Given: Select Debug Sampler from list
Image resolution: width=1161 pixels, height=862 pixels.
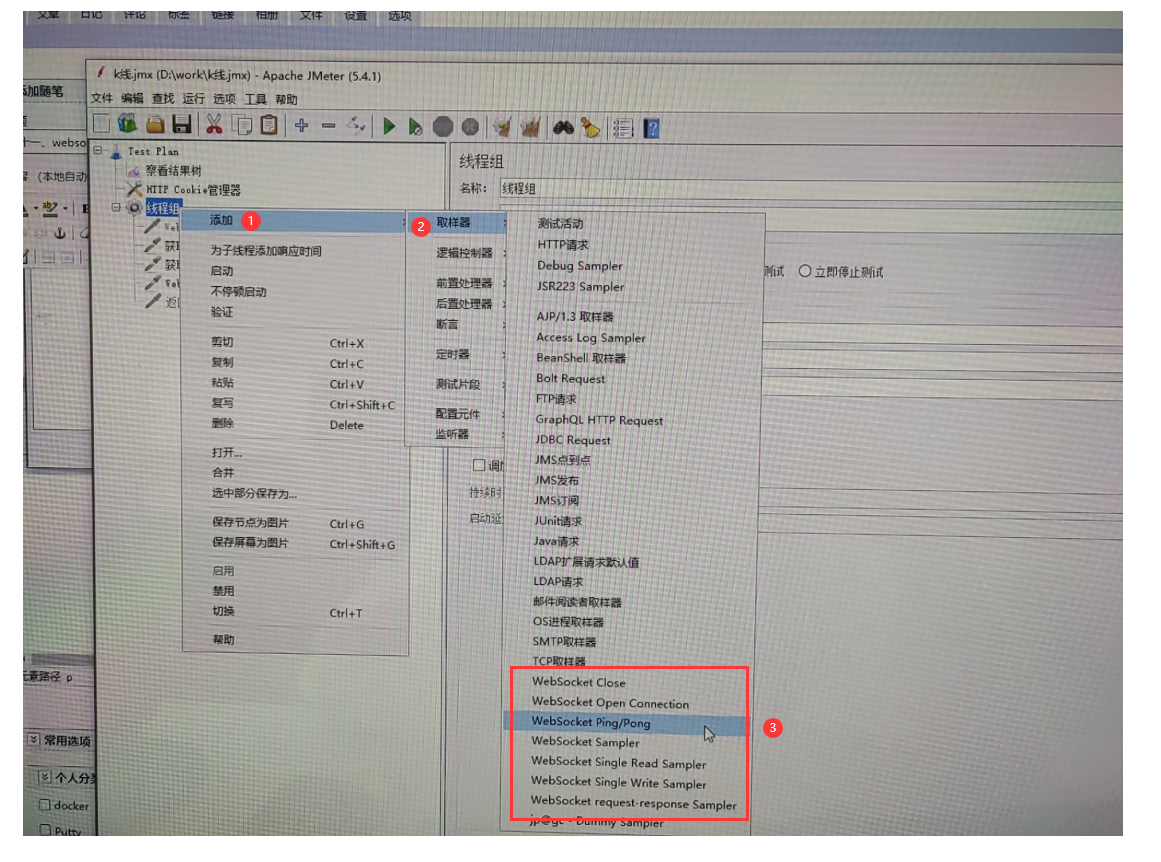Looking at the screenshot, I should [x=580, y=266].
